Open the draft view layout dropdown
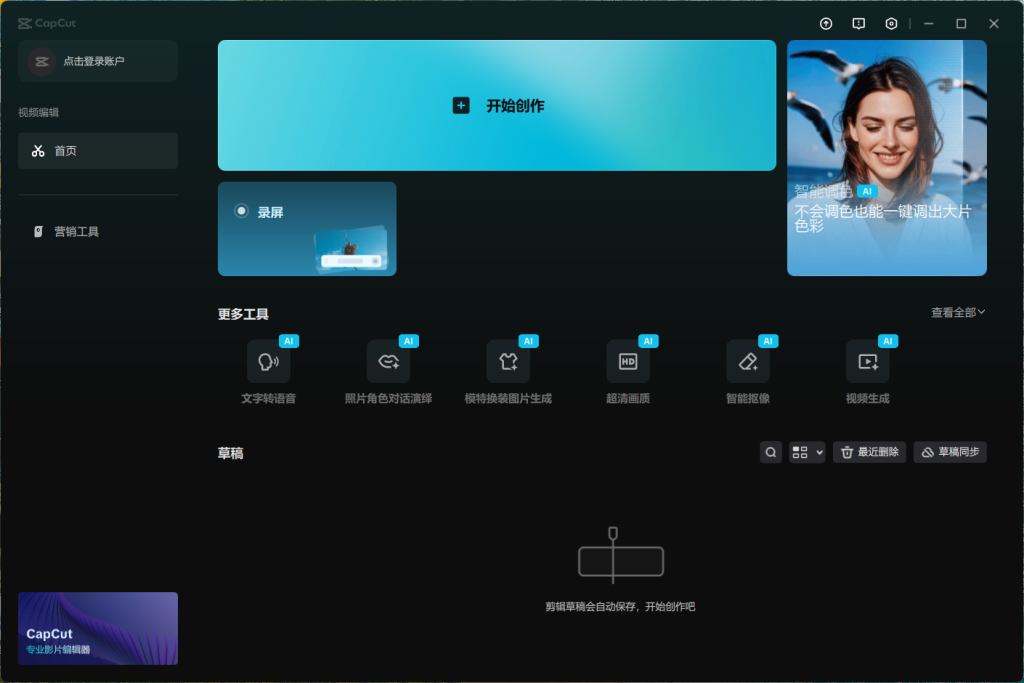 pos(818,452)
